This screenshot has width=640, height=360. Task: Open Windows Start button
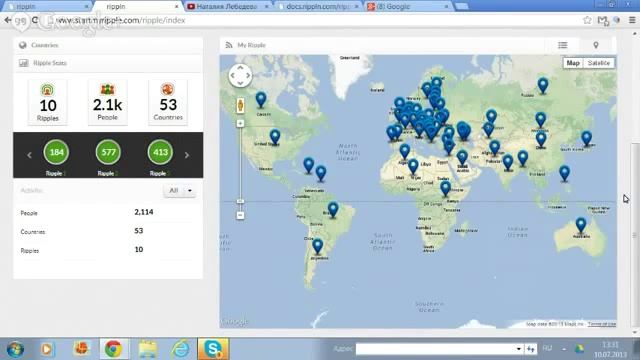pos(16,349)
